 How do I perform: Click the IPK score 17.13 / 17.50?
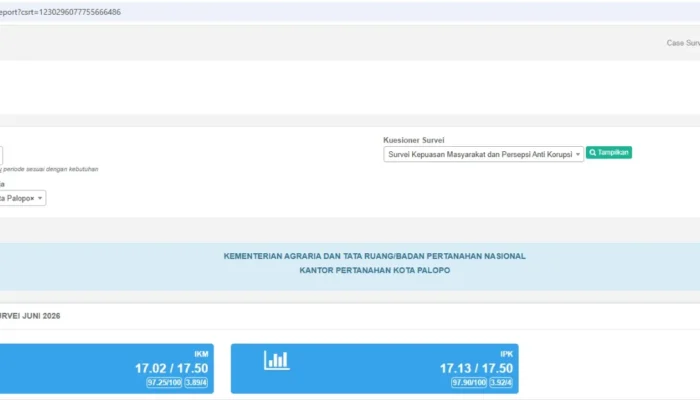tap(476, 368)
